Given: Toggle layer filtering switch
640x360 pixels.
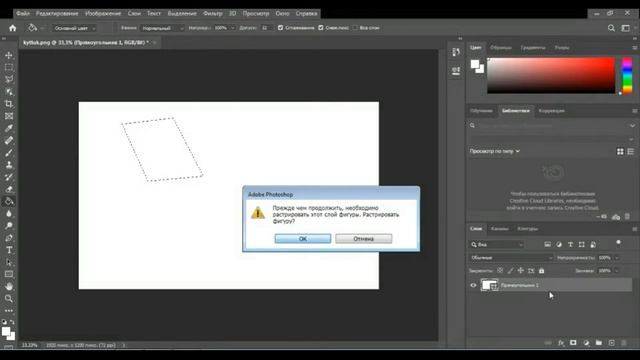Looking at the screenshot, I should (618, 243).
